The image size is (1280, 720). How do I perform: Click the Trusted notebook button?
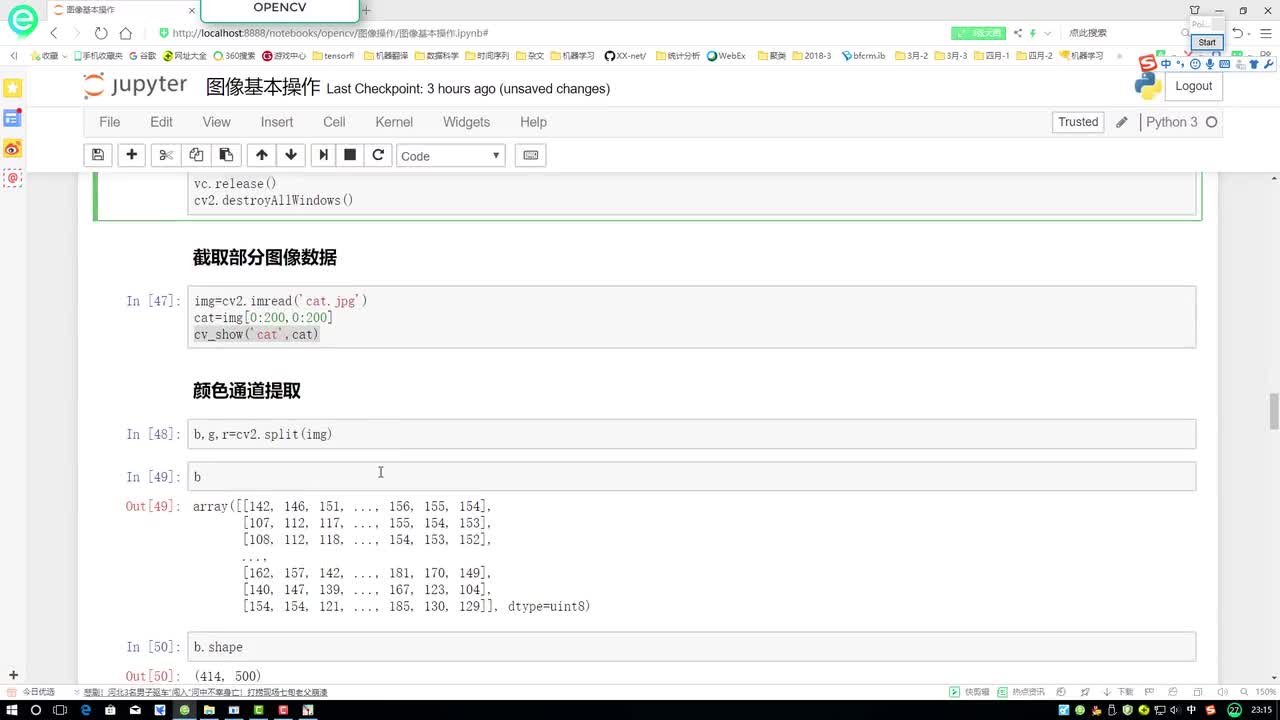(1078, 122)
